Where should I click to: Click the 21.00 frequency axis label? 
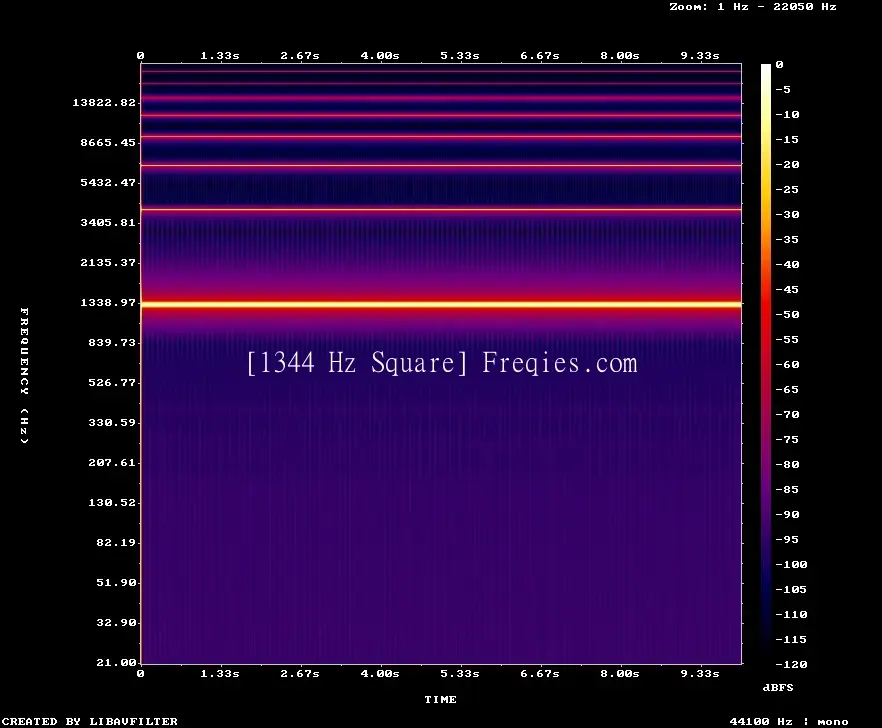point(116,662)
